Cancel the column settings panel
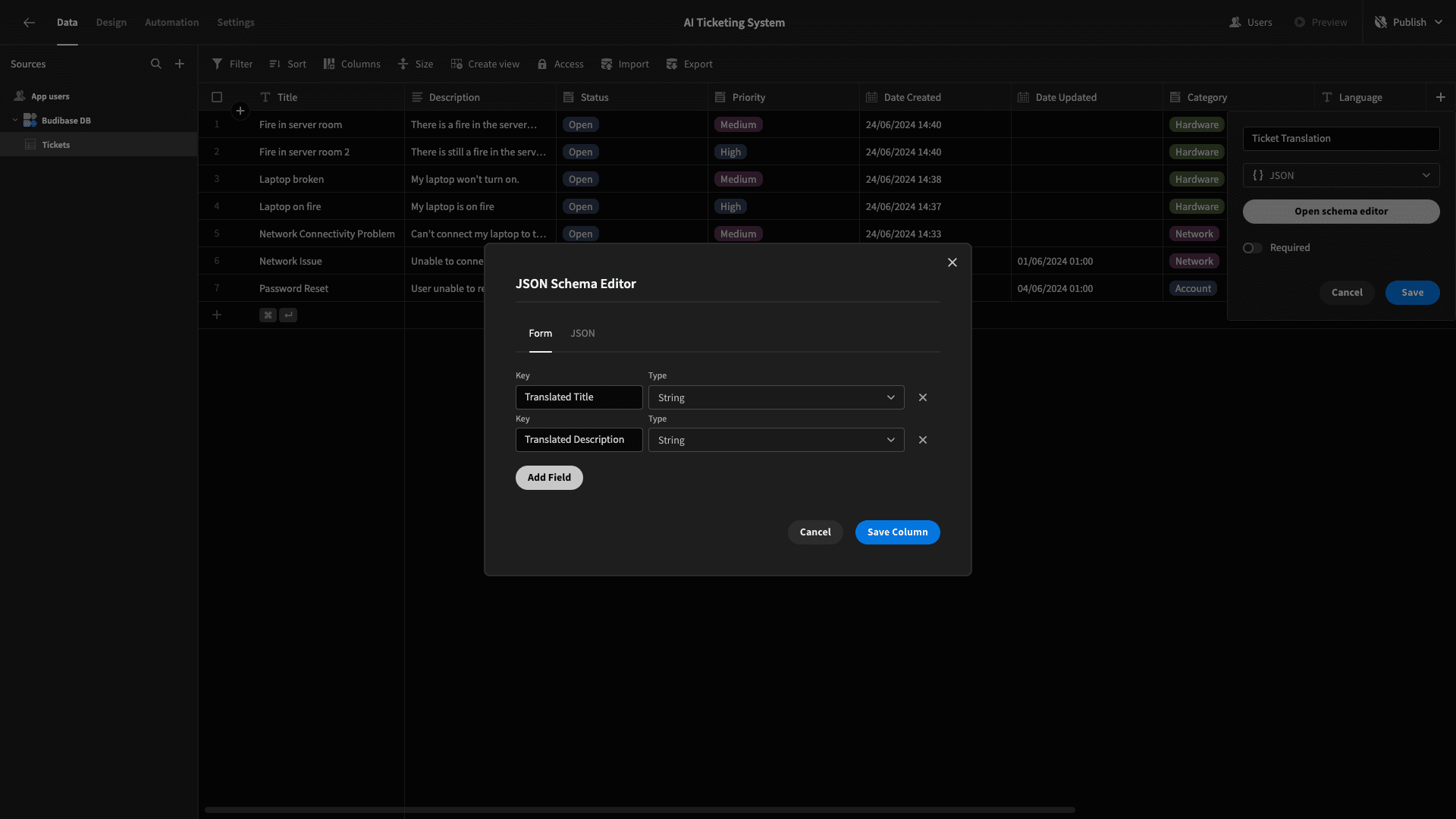The image size is (1456, 819). 1347,293
